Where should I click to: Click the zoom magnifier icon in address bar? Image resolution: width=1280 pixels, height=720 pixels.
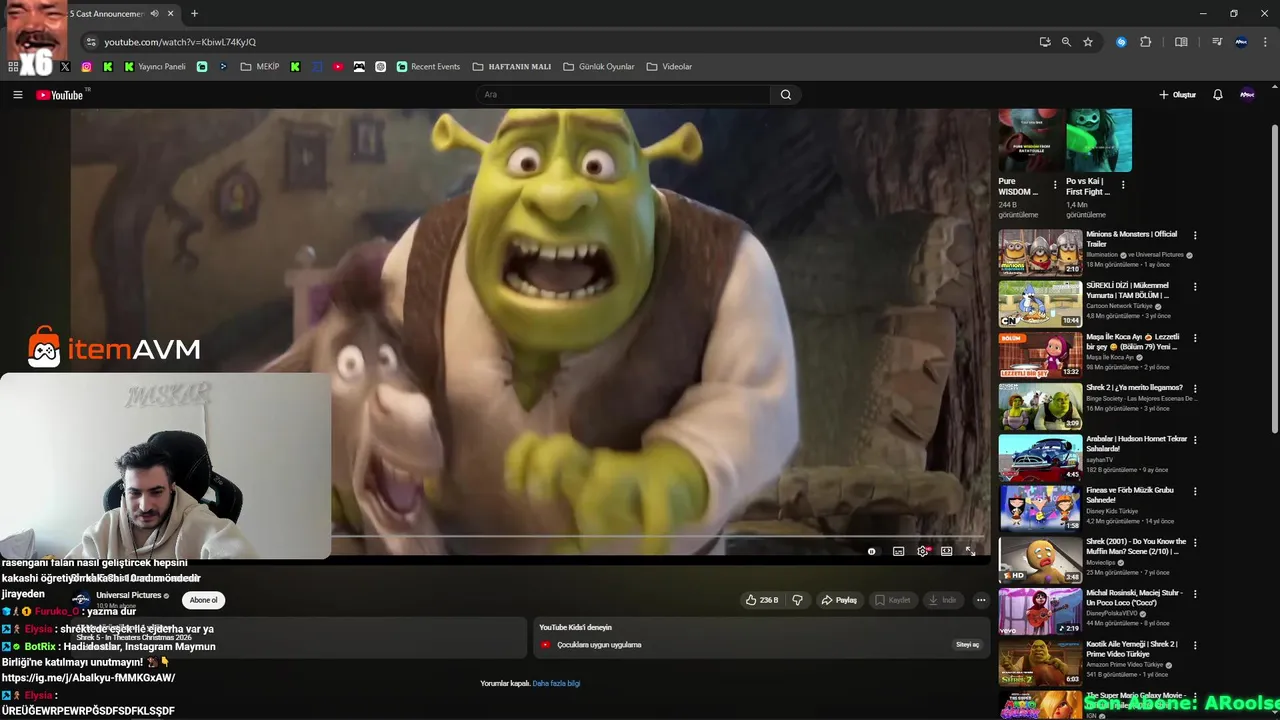(x=1066, y=42)
